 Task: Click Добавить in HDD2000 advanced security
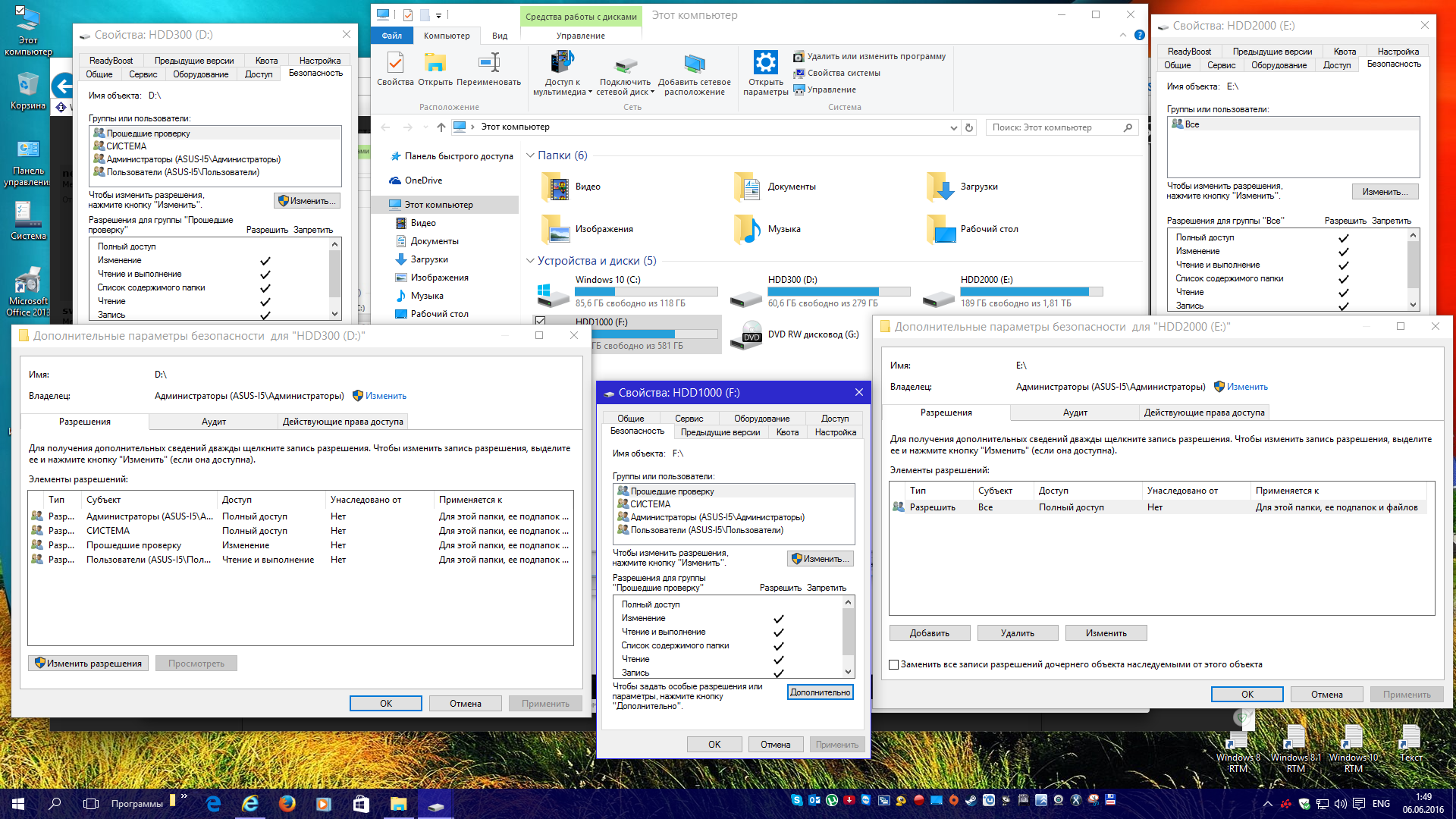click(930, 633)
